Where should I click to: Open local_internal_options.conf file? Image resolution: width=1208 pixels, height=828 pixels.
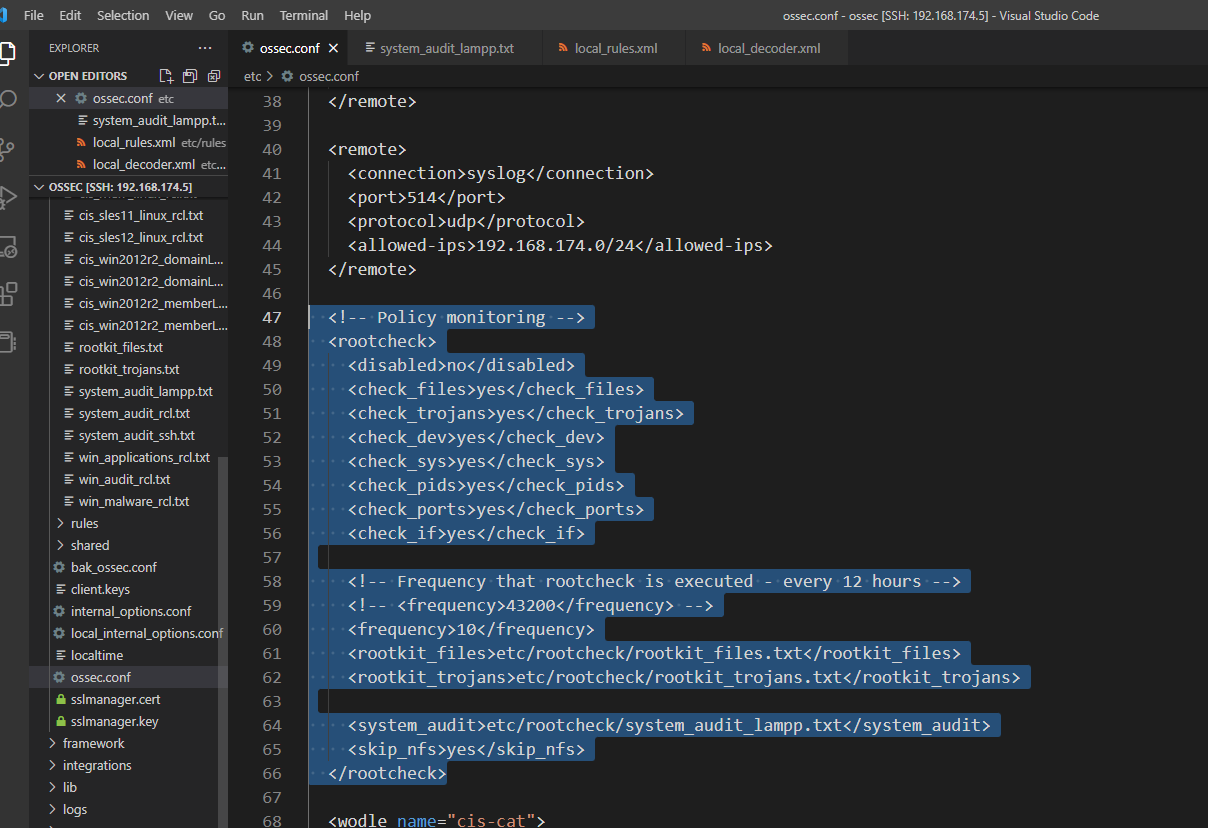click(x=146, y=633)
